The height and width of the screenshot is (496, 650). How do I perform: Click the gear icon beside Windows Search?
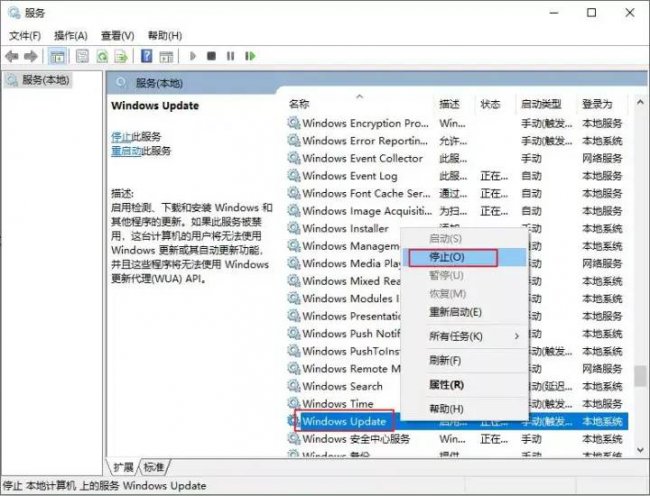[294, 386]
